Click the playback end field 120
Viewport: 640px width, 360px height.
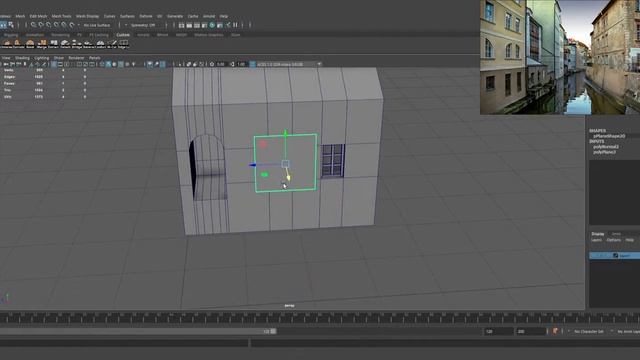(498, 331)
